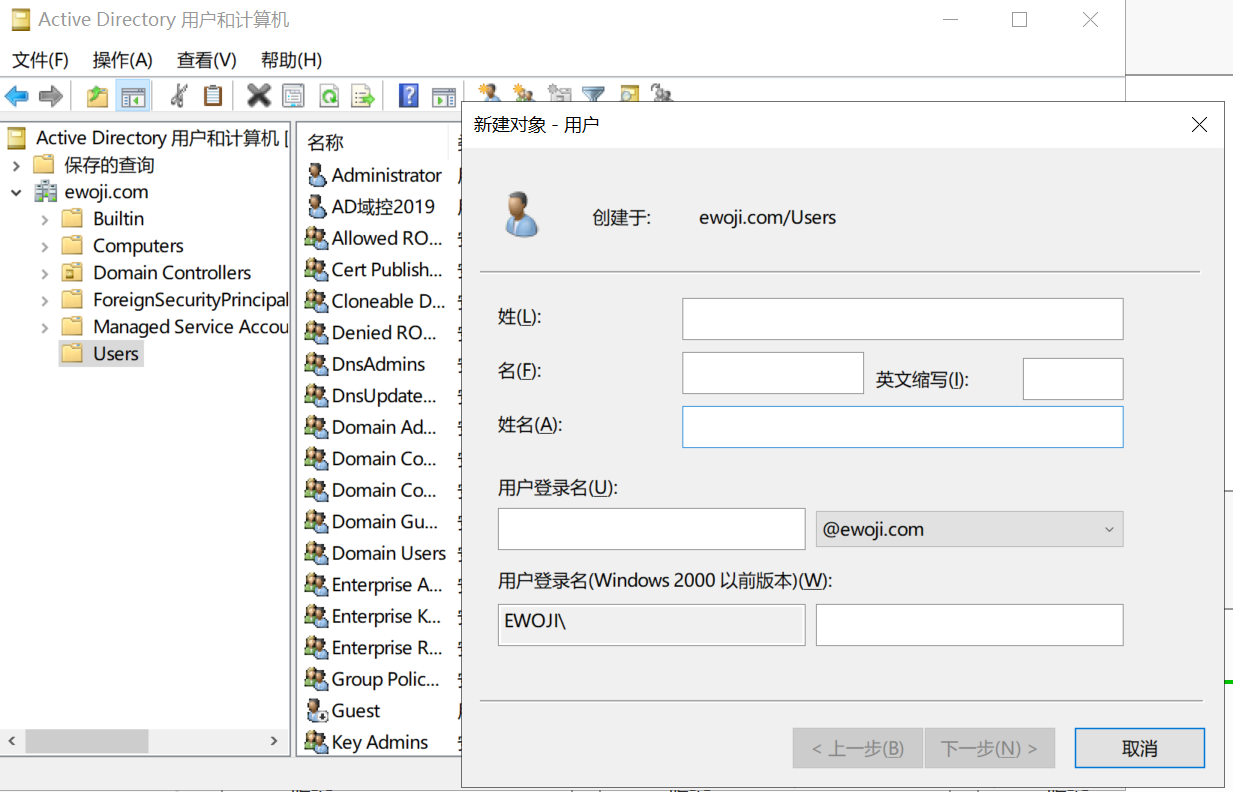Open the 操作(A) menu
Viewport: 1233px width, 792px height.
122,59
